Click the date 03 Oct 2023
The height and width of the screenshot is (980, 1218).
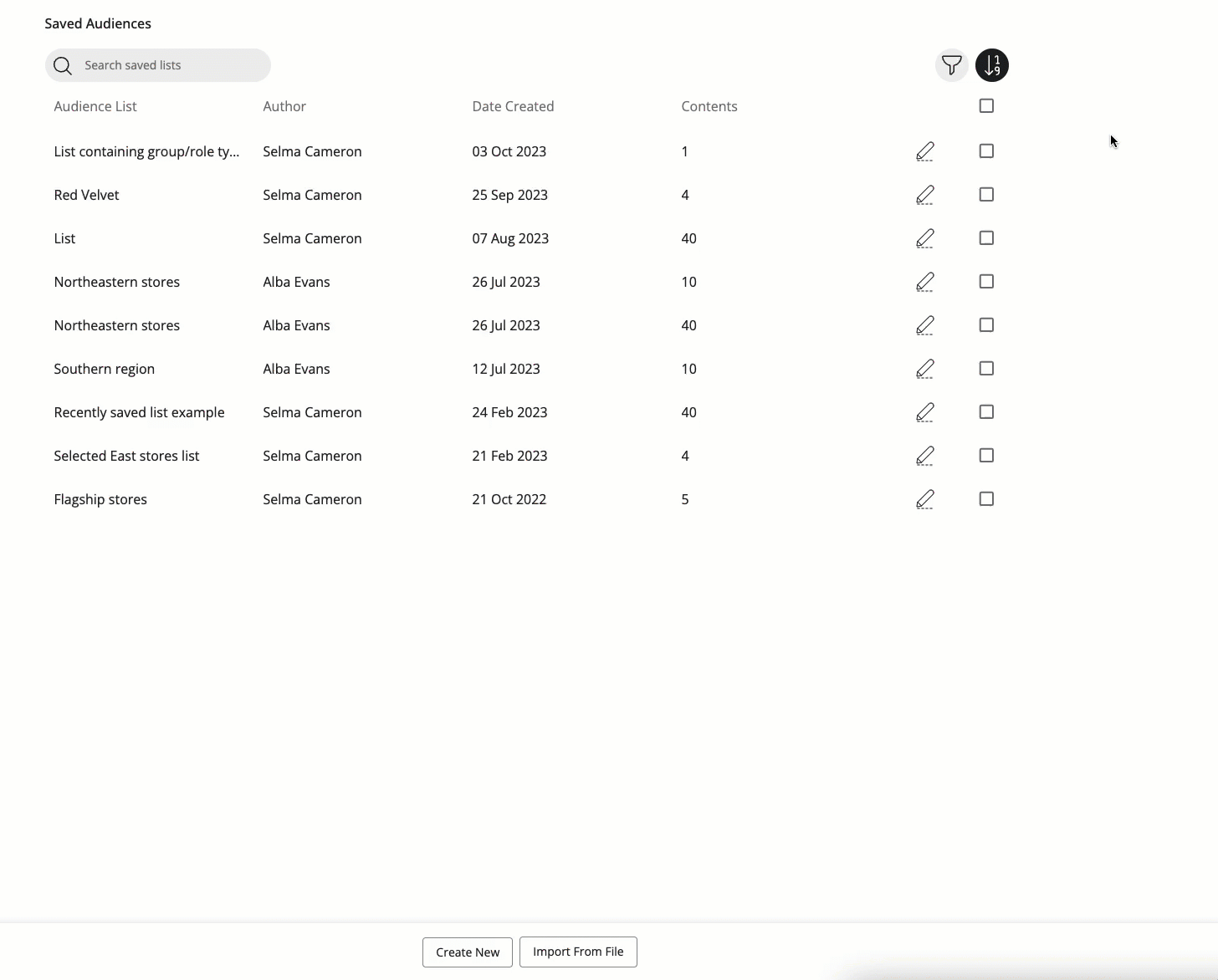509,151
